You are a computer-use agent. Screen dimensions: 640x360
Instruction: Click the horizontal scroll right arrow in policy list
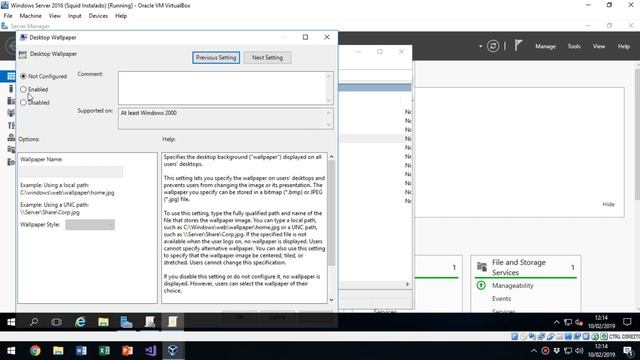coord(407,284)
